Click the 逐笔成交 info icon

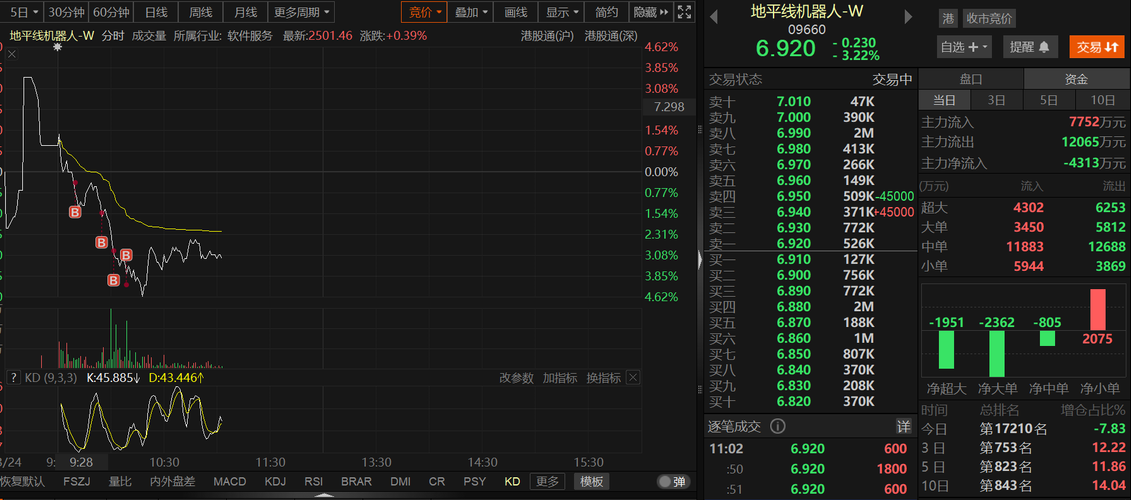[778, 426]
